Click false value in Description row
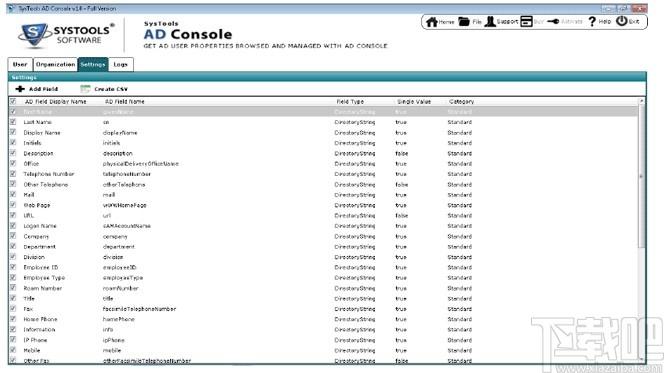The width and height of the screenshot is (666, 373). [401, 153]
